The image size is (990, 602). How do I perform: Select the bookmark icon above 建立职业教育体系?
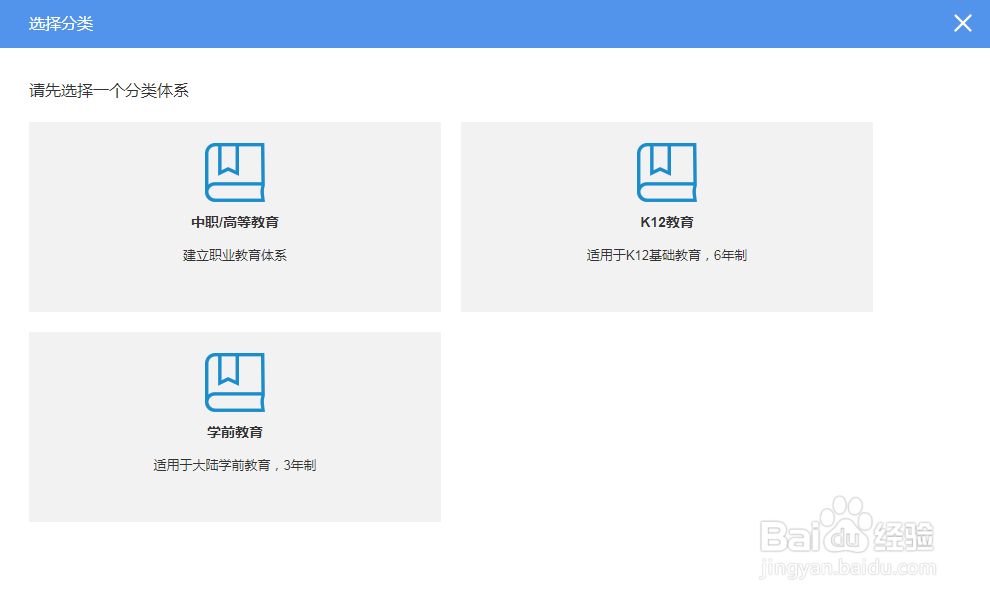[x=235, y=170]
